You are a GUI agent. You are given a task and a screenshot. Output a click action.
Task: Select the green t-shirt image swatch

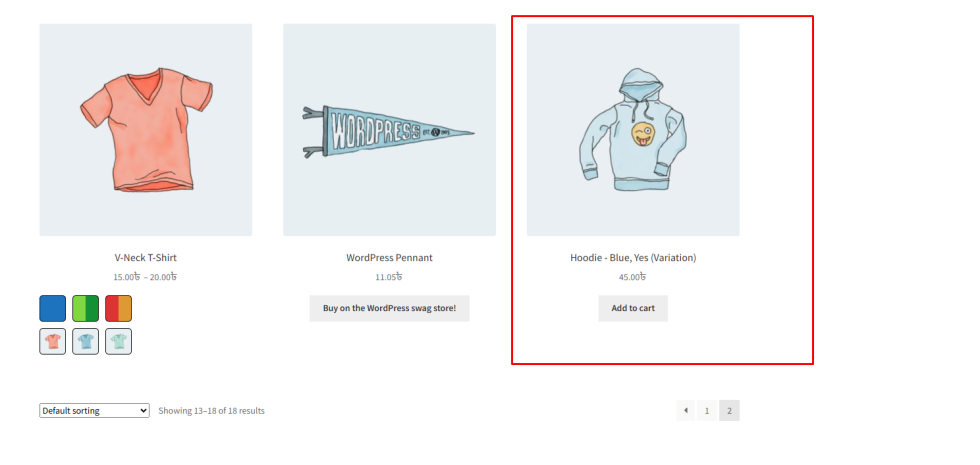[119, 341]
